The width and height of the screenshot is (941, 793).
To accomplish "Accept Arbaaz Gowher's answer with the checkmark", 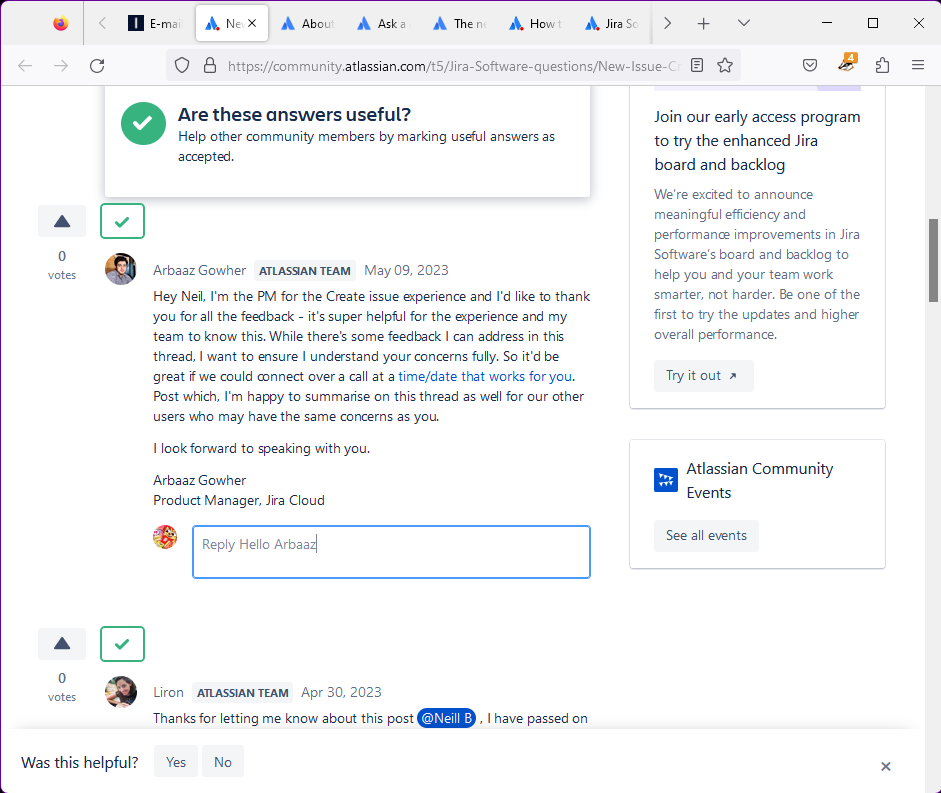I will pyautogui.click(x=122, y=221).
